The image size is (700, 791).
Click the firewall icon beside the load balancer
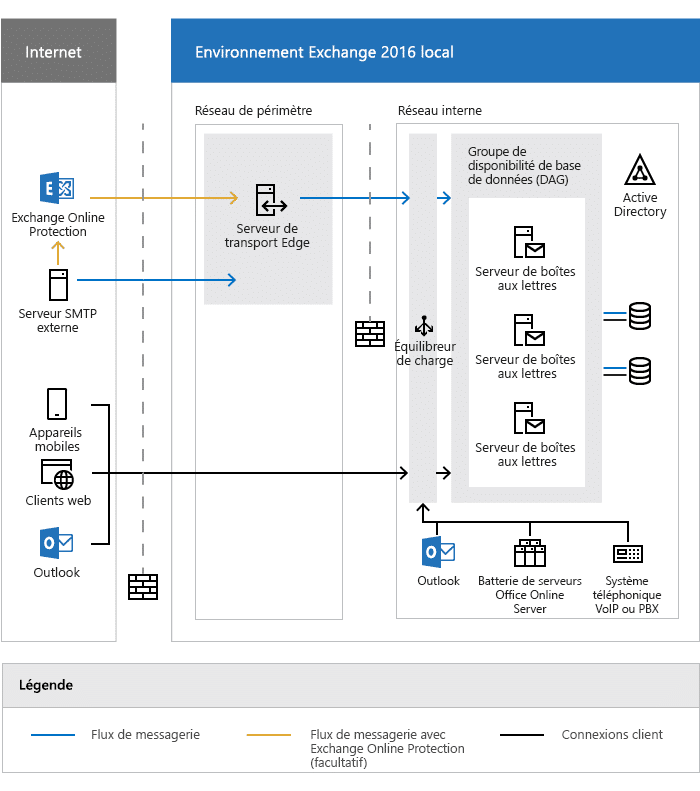[x=370, y=333]
